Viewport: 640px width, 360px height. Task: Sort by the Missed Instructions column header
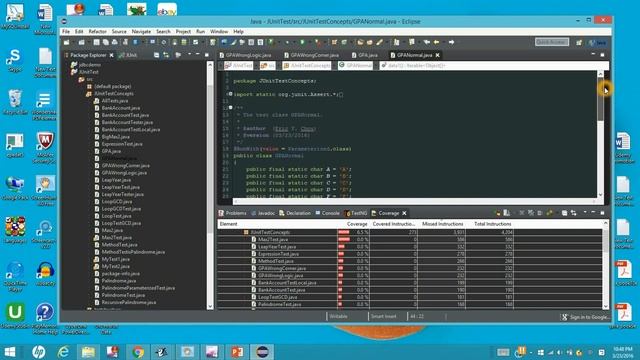442,224
